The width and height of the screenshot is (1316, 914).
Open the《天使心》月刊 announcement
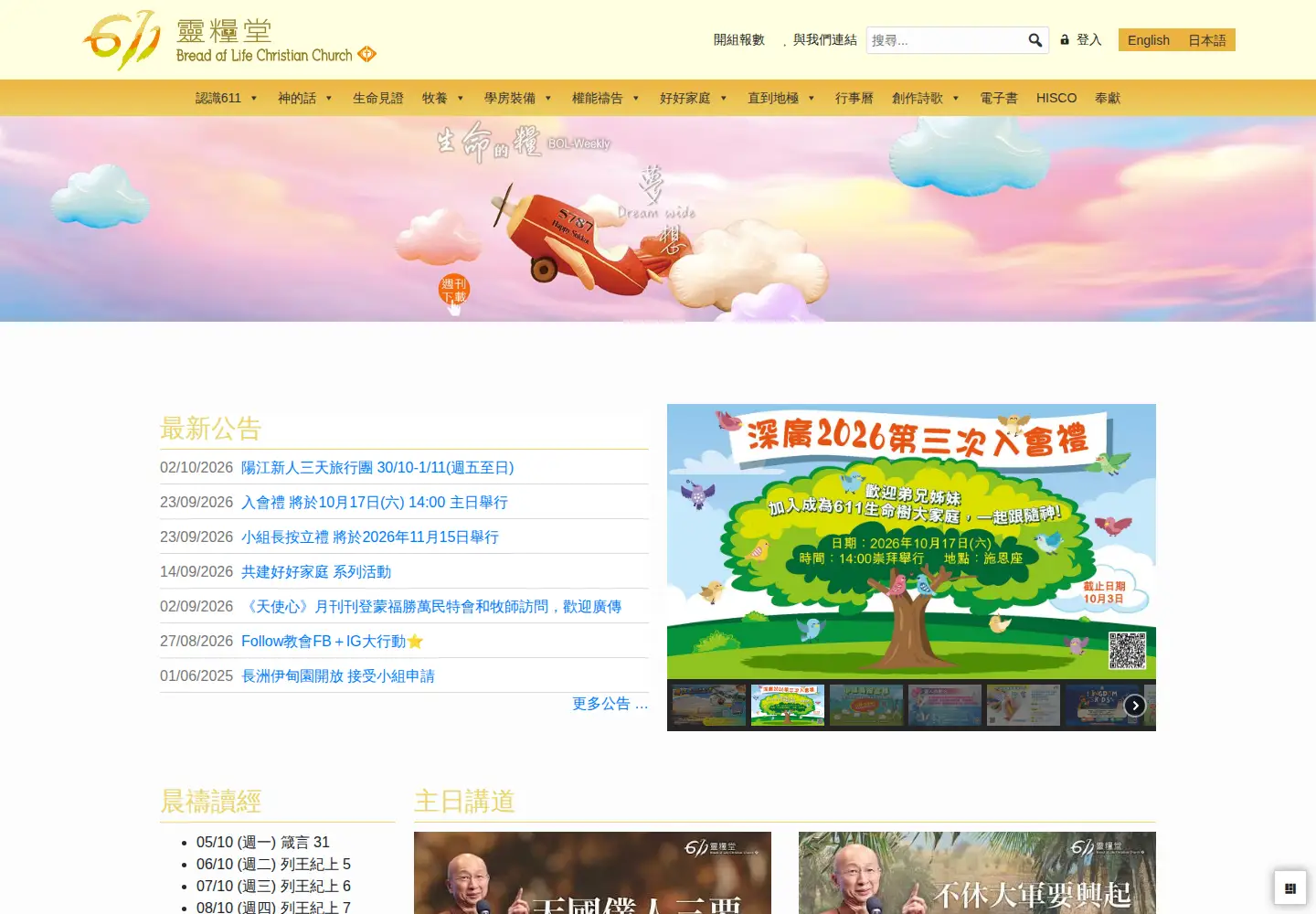point(431,607)
